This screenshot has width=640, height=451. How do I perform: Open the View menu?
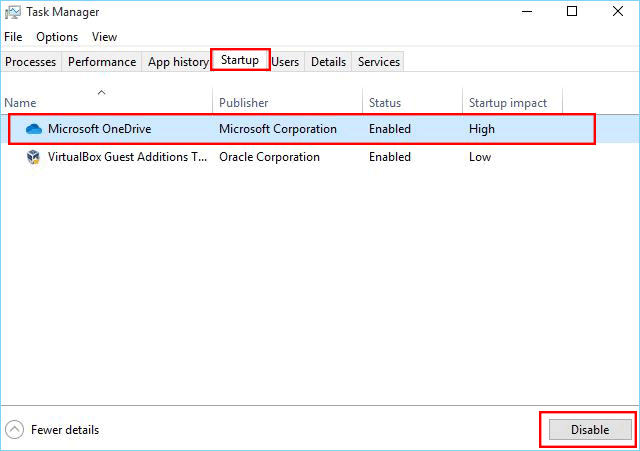pos(104,37)
